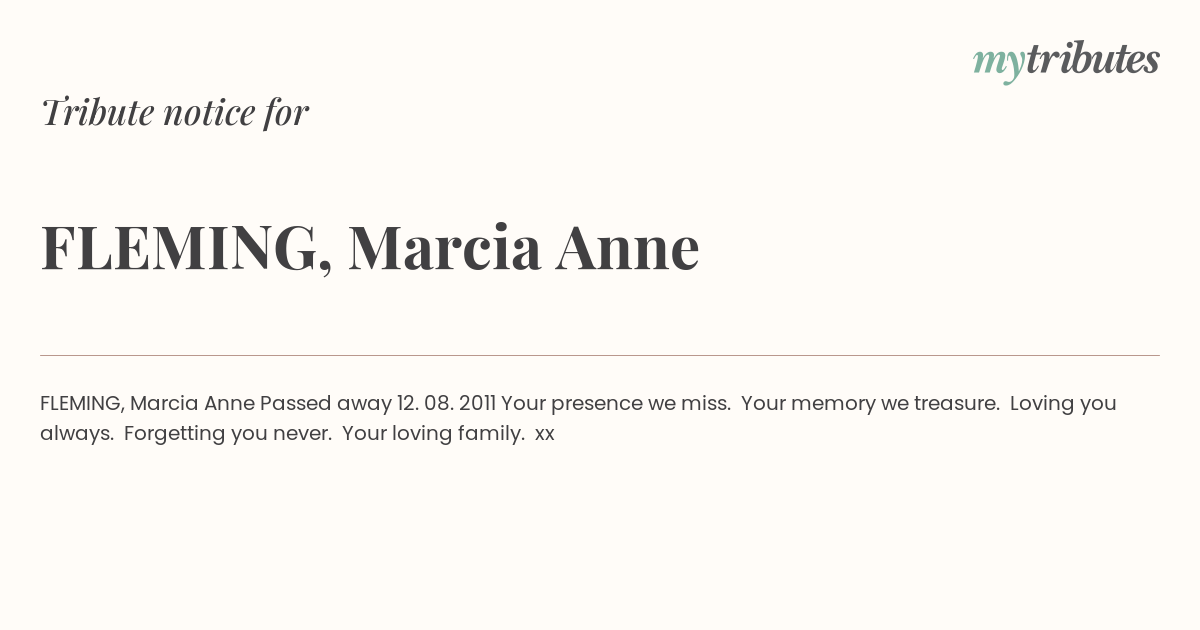Click the "Tribute notice for" heading
Viewport: 1200px width, 630px height.
[x=174, y=112]
